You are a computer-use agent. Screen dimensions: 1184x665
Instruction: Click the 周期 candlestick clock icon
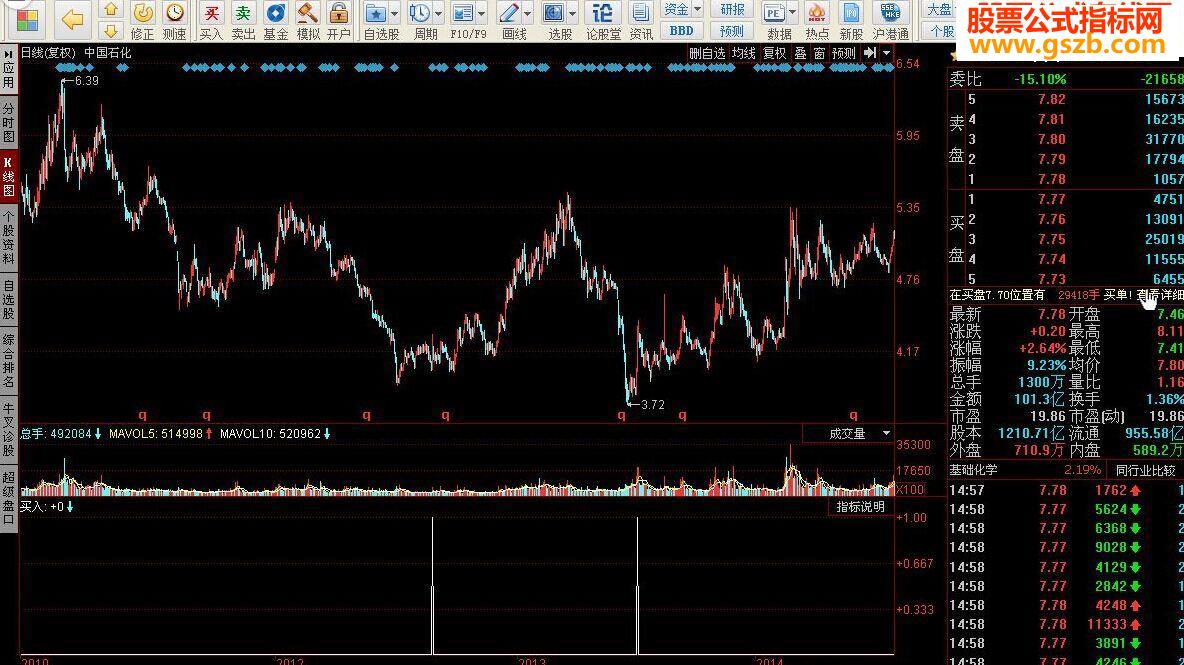[420, 13]
